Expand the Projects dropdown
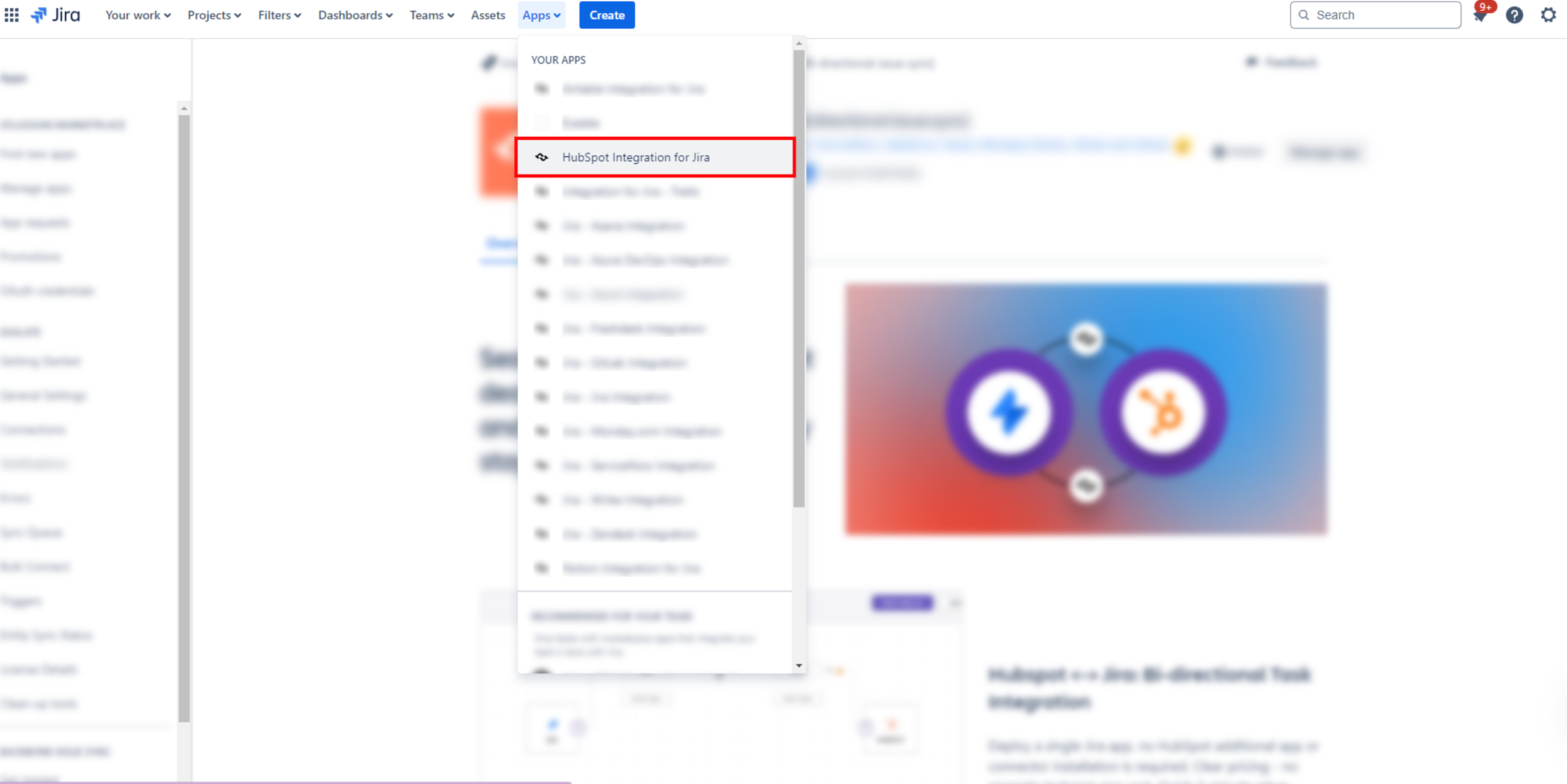Screen dimensions: 1567x784 [x=214, y=15]
